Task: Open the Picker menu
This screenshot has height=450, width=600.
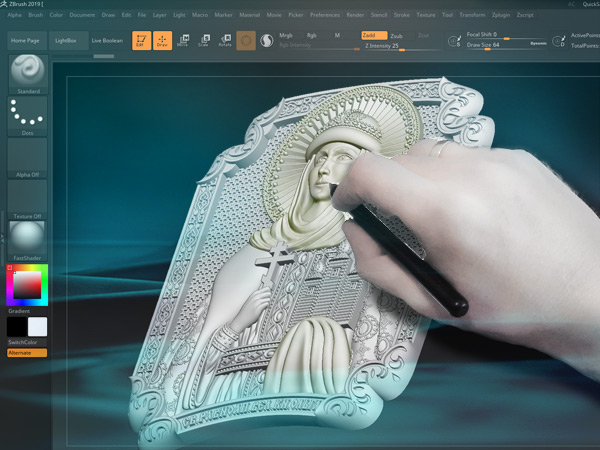Action: [296, 15]
